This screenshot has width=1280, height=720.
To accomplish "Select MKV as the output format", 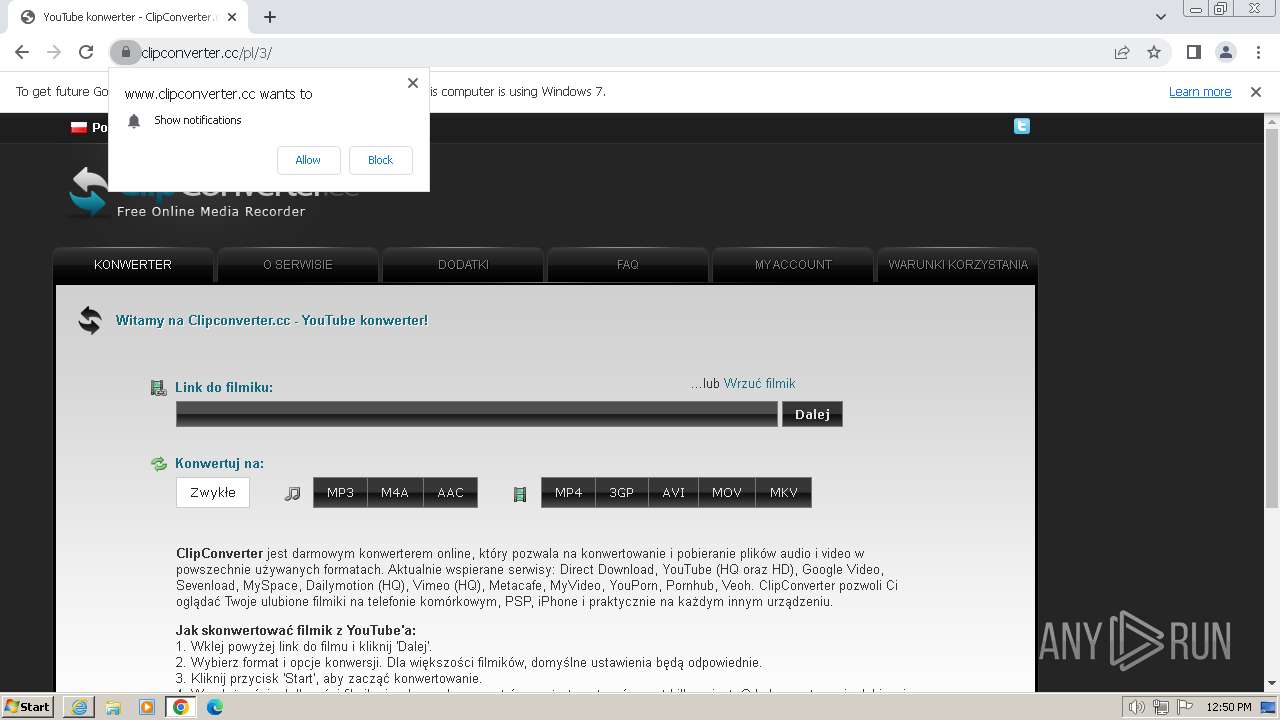I will coord(784,493).
